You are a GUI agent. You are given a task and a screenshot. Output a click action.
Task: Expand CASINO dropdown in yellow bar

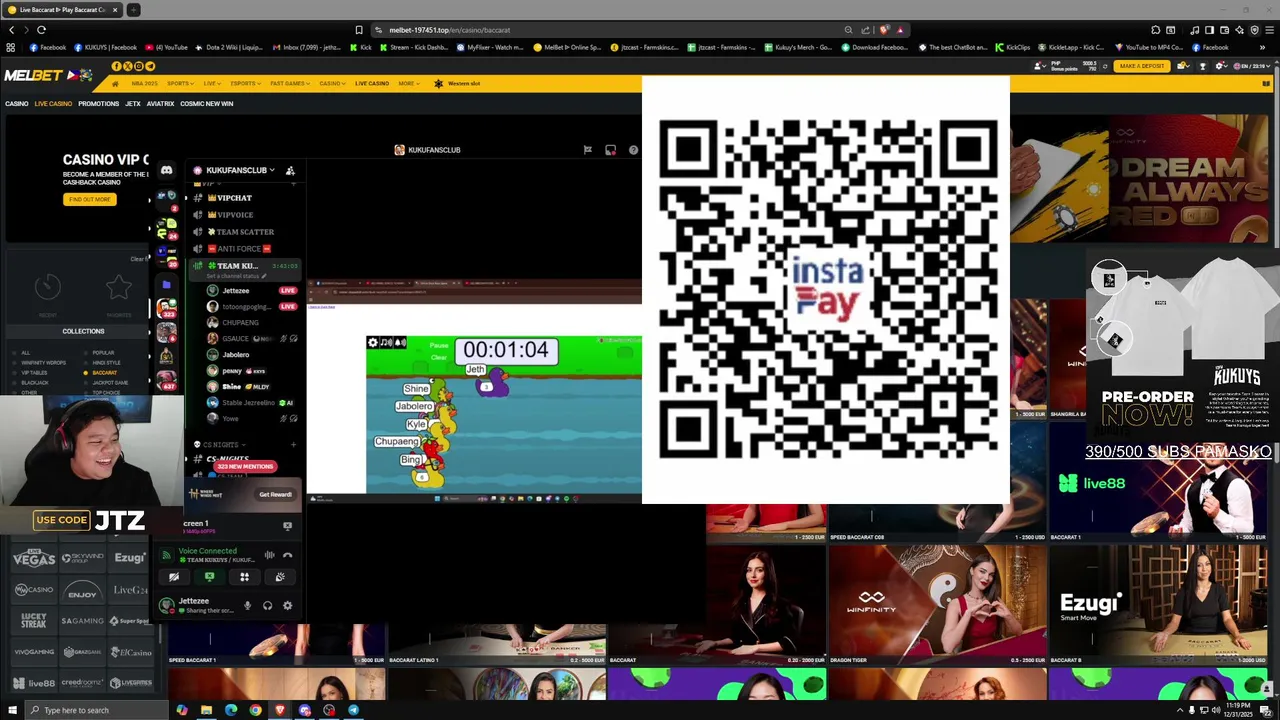click(x=331, y=84)
